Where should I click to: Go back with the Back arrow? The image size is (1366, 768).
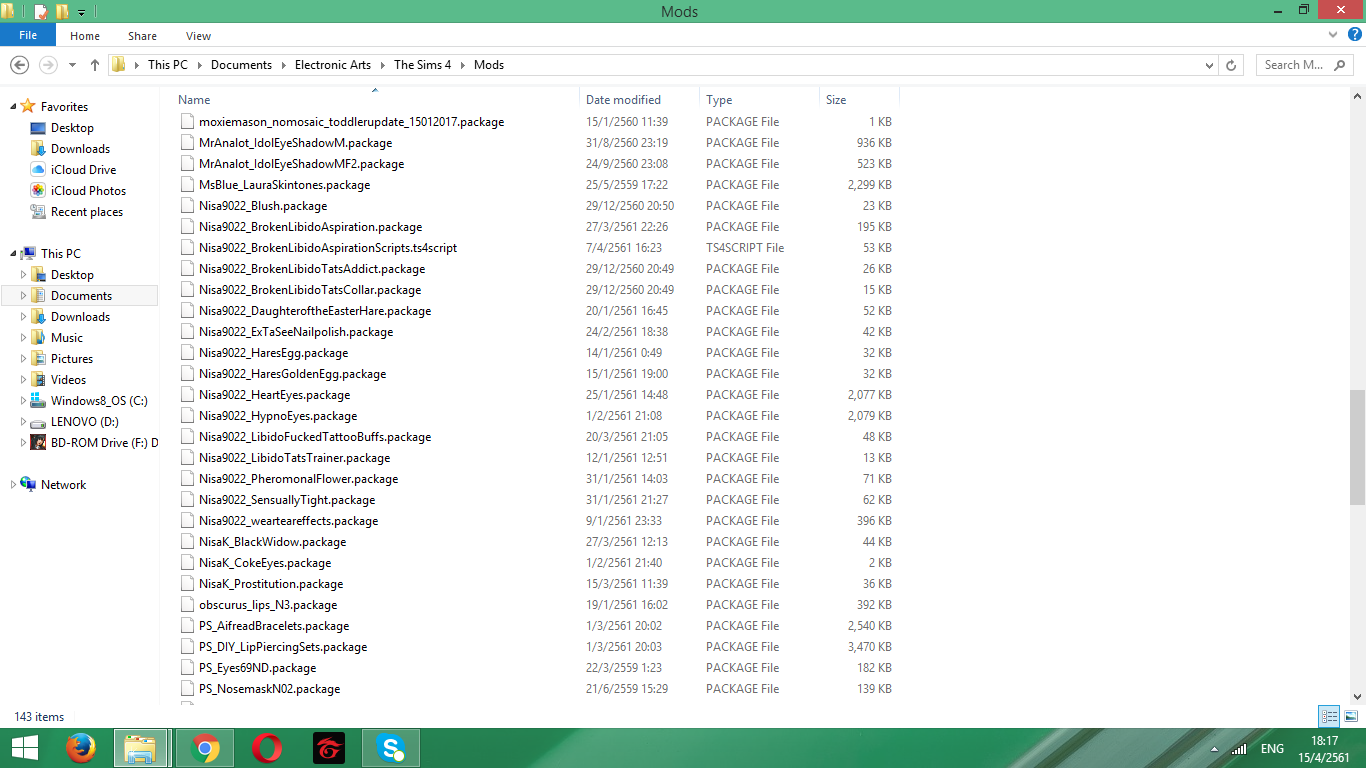[19, 64]
